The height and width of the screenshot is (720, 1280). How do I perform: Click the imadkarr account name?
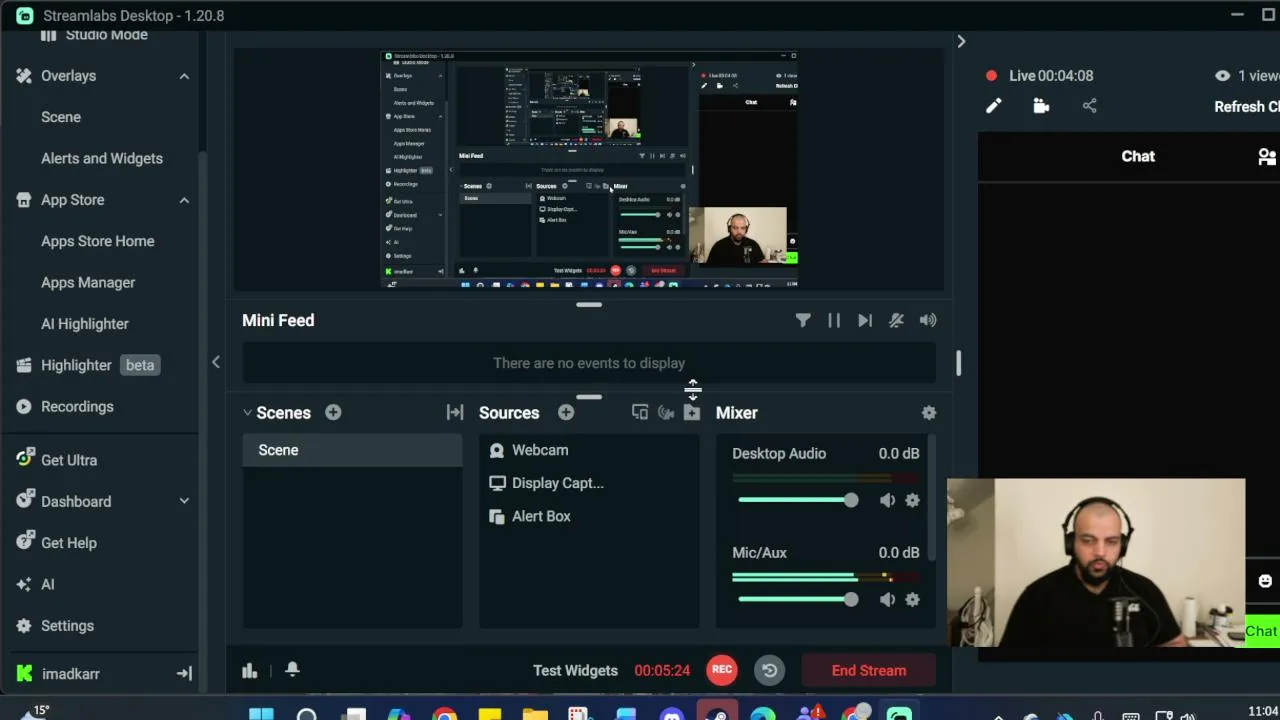tap(71, 674)
